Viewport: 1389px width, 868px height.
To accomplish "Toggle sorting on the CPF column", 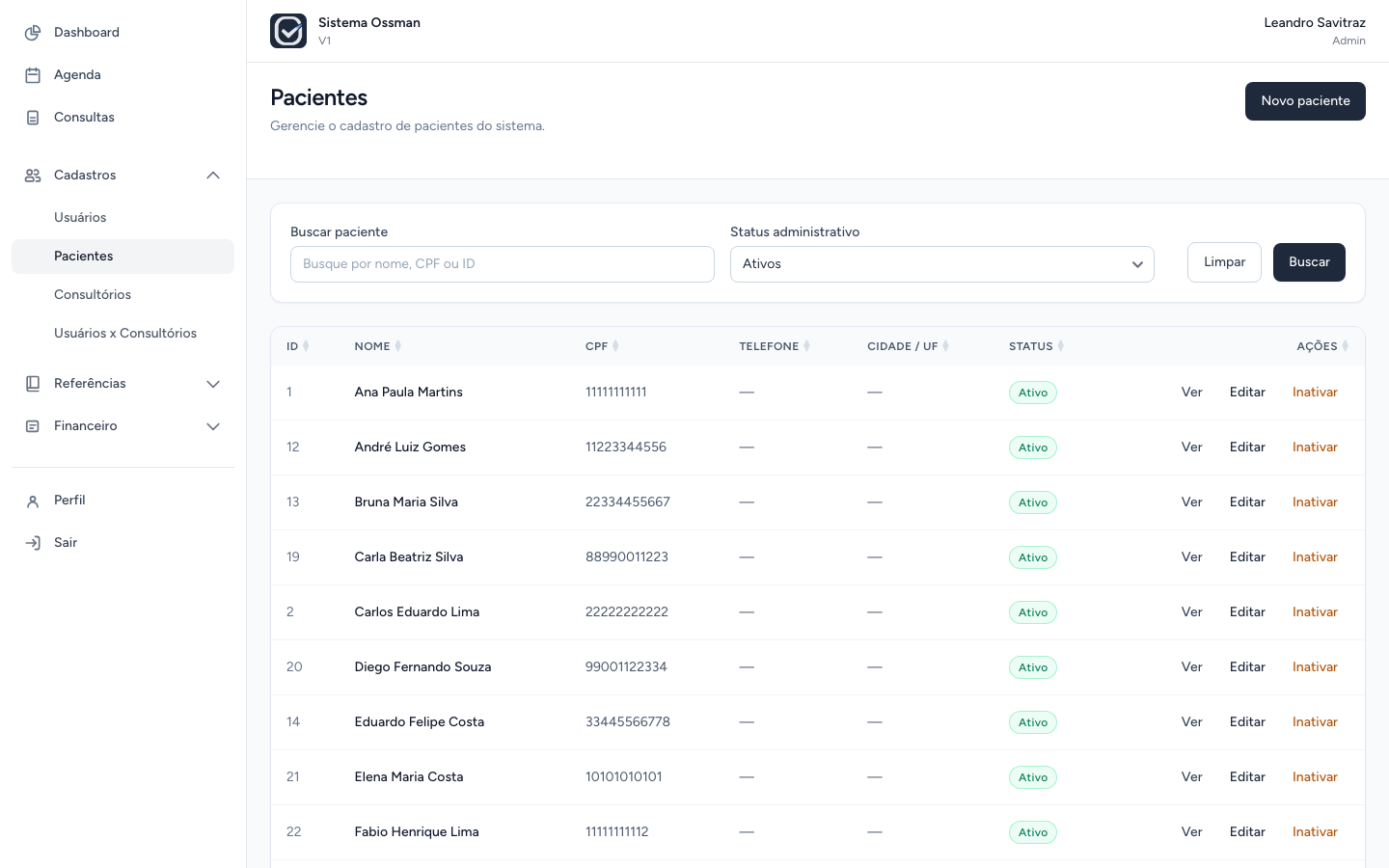I will pyautogui.click(x=615, y=346).
